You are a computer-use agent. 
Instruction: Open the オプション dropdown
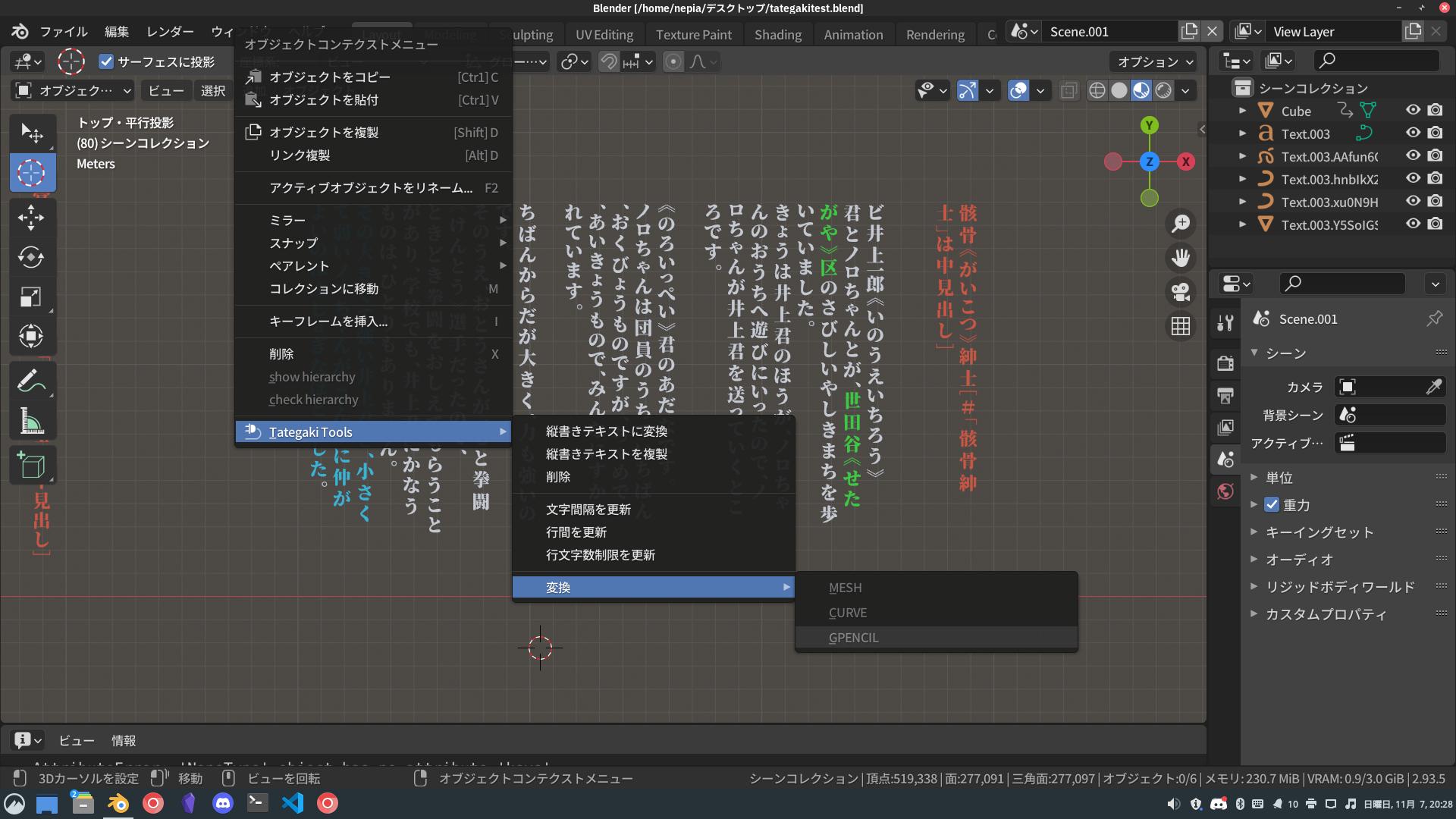1154,62
